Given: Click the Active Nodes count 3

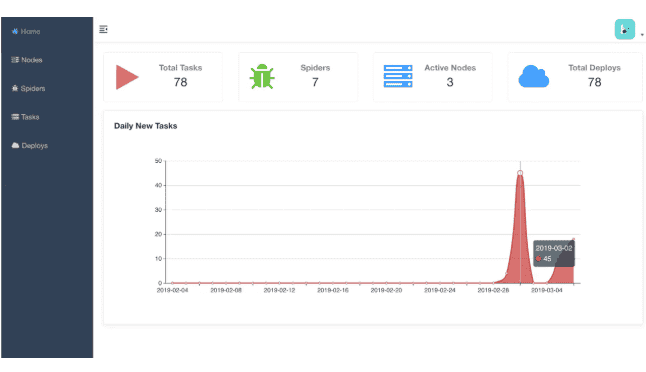Looking at the screenshot, I should coord(450,82).
